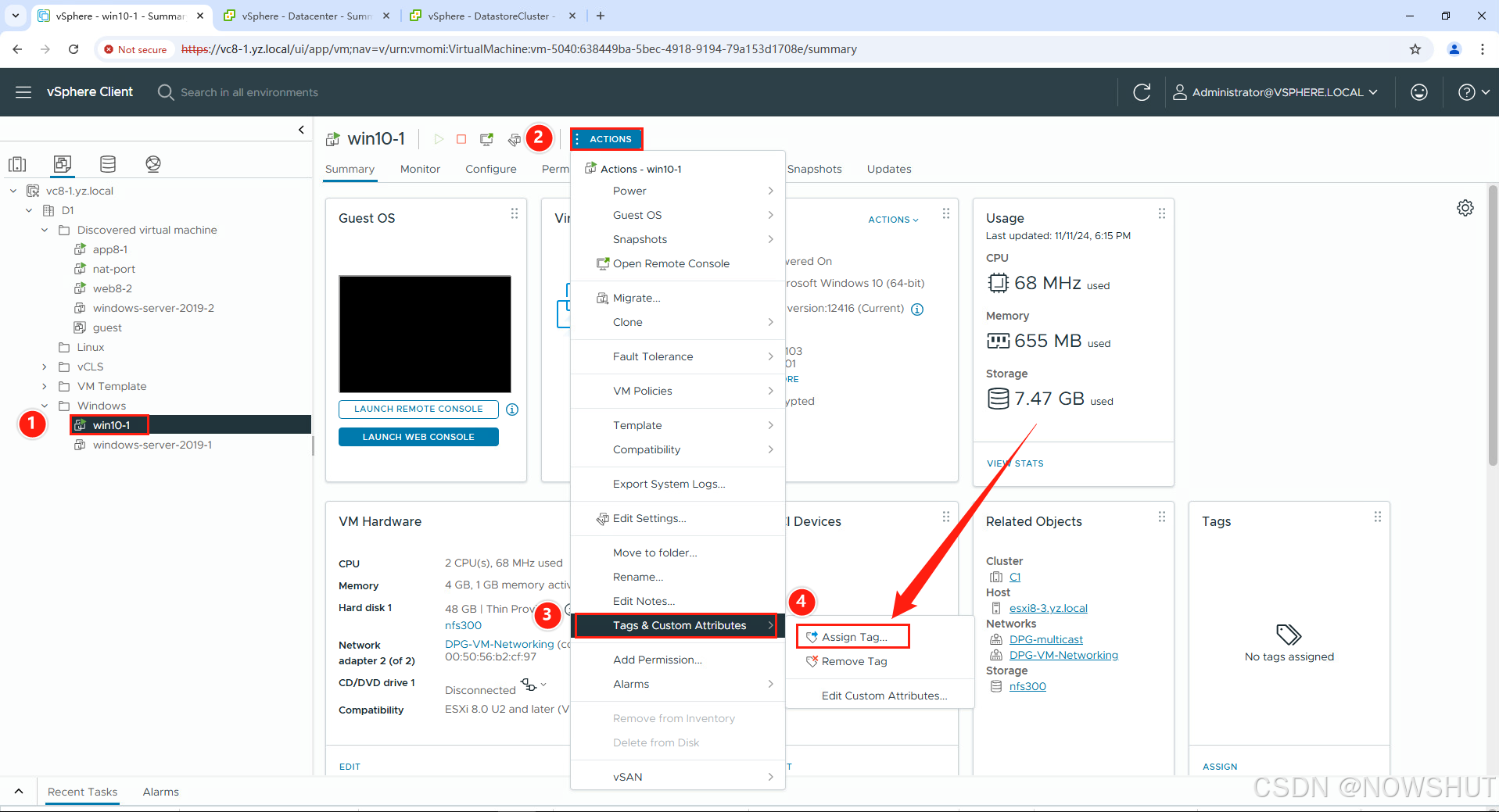Open the feedback smiley icon
The height and width of the screenshot is (812, 1499).
tap(1418, 92)
